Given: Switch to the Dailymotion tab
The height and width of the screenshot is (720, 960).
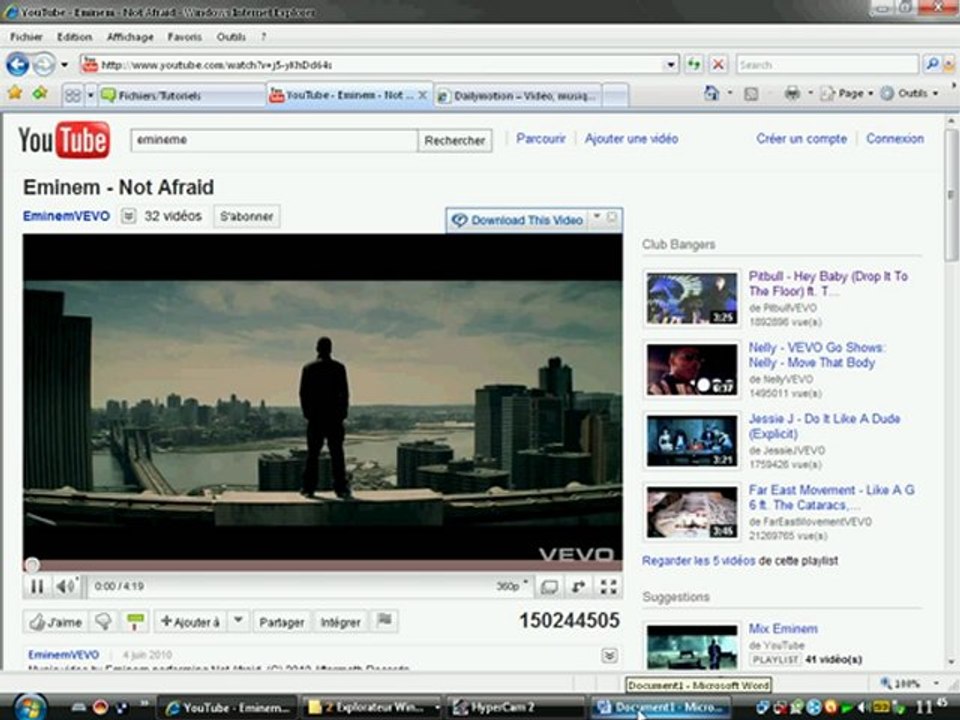Looking at the screenshot, I should (519, 96).
